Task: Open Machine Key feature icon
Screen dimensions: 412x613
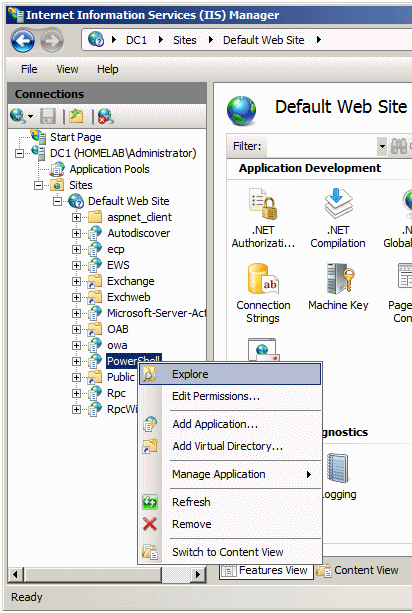Action: 339,278
